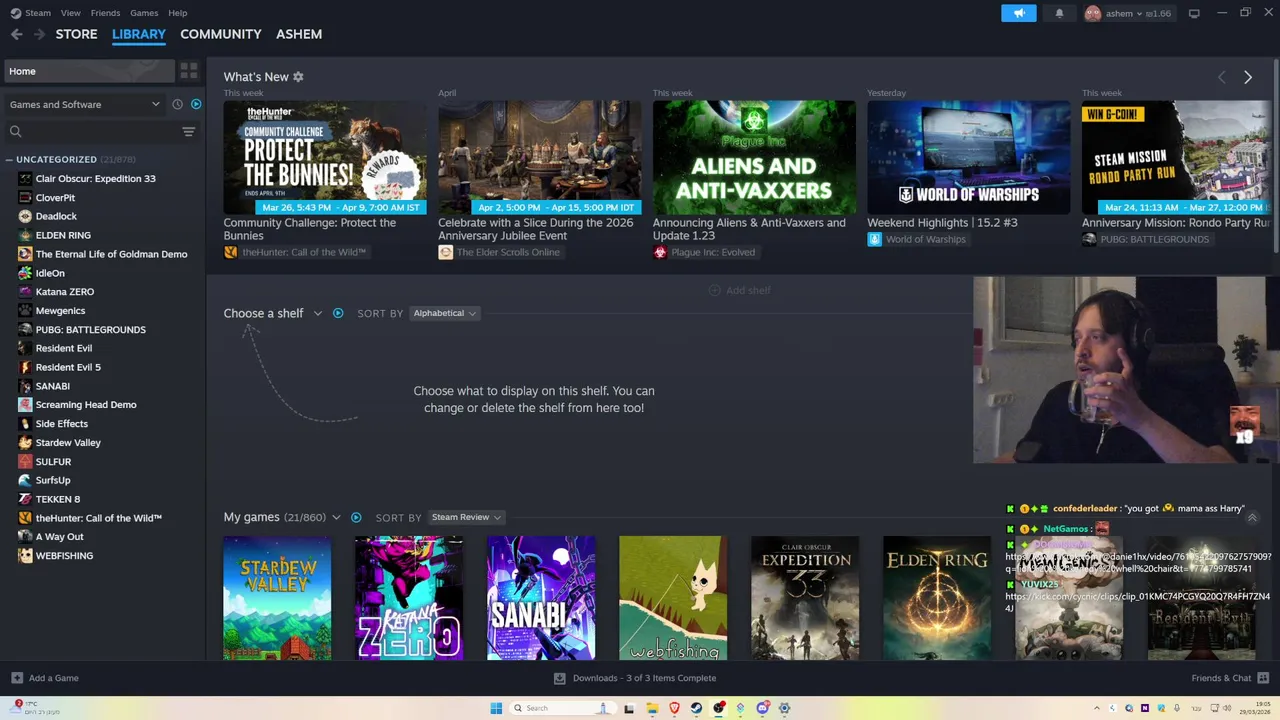The height and width of the screenshot is (720, 1280).
Task: Click the theHunter tag icon under the news card
Action: pyautogui.click(x=231, y=252)
